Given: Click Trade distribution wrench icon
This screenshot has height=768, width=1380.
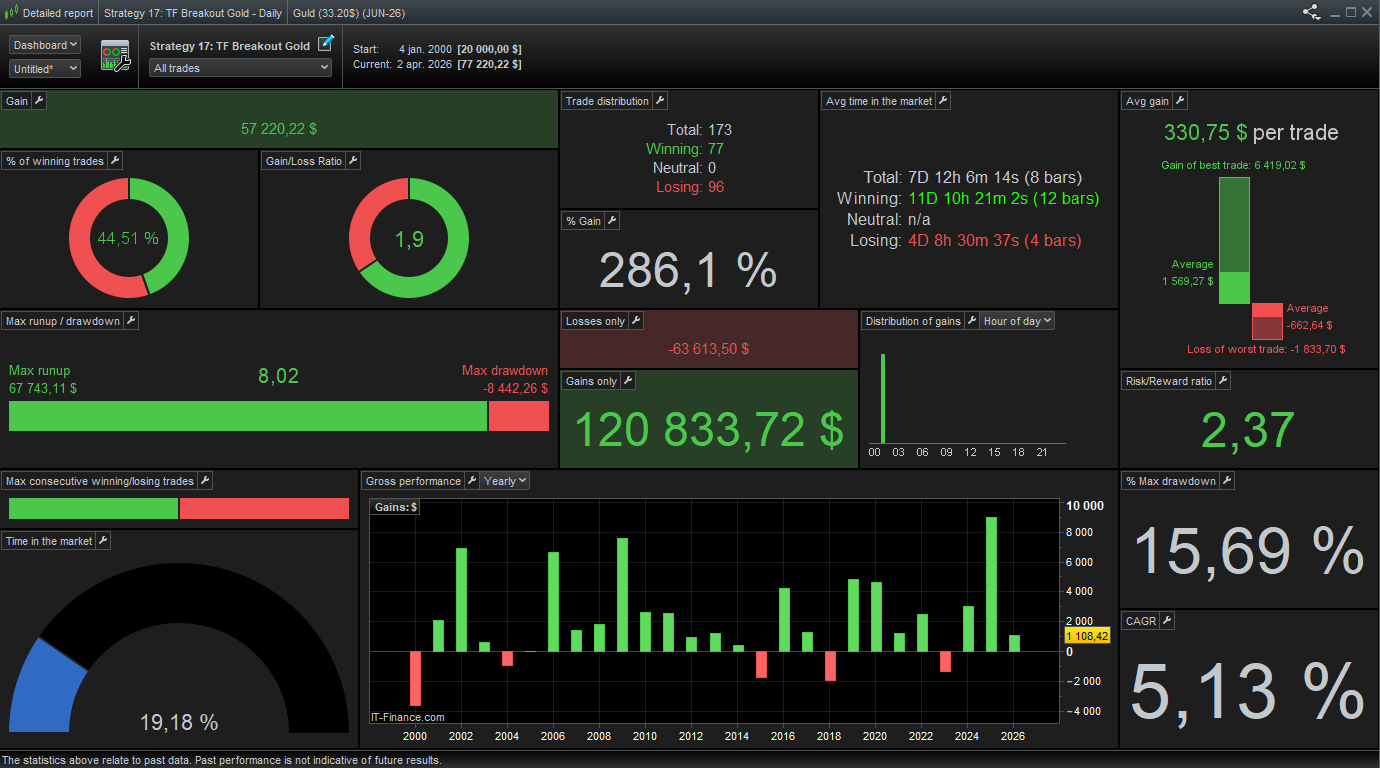Looking at the screenshot, I should click(x=660, y=101).
